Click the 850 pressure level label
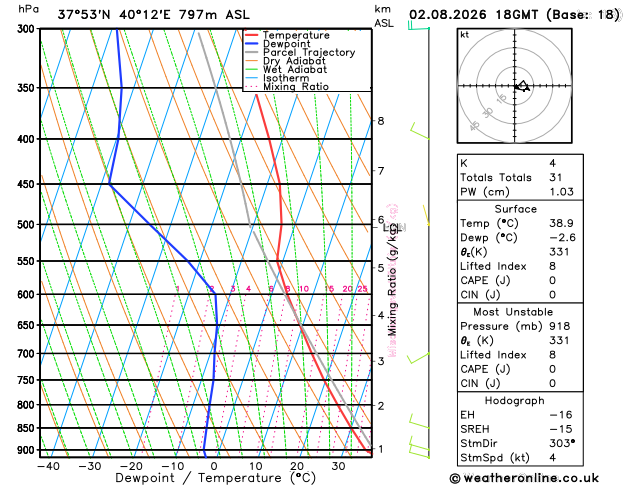 coord(28,428)
